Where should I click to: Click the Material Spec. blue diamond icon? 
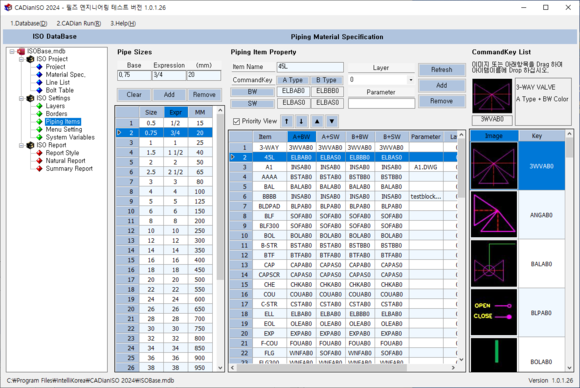click(x=40, y=75)
